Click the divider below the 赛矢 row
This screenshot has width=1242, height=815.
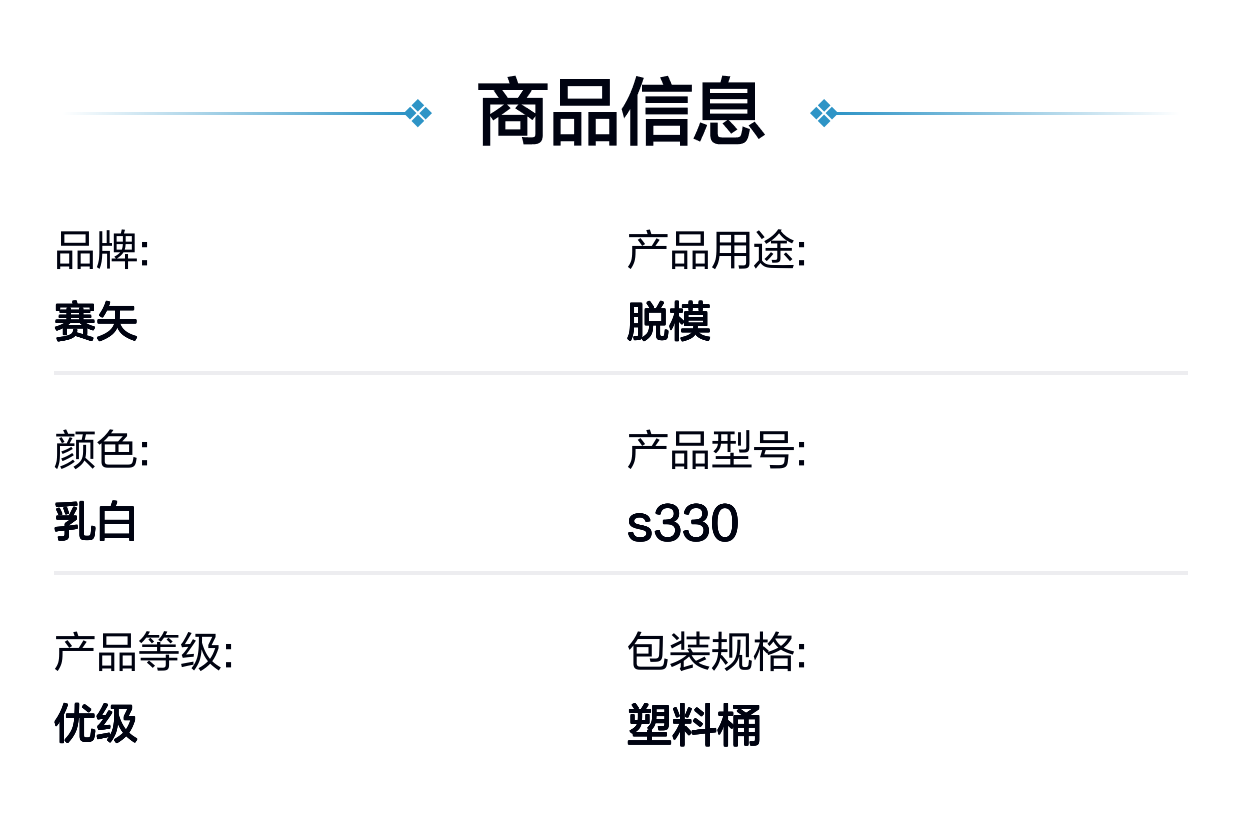pos(621,373)
